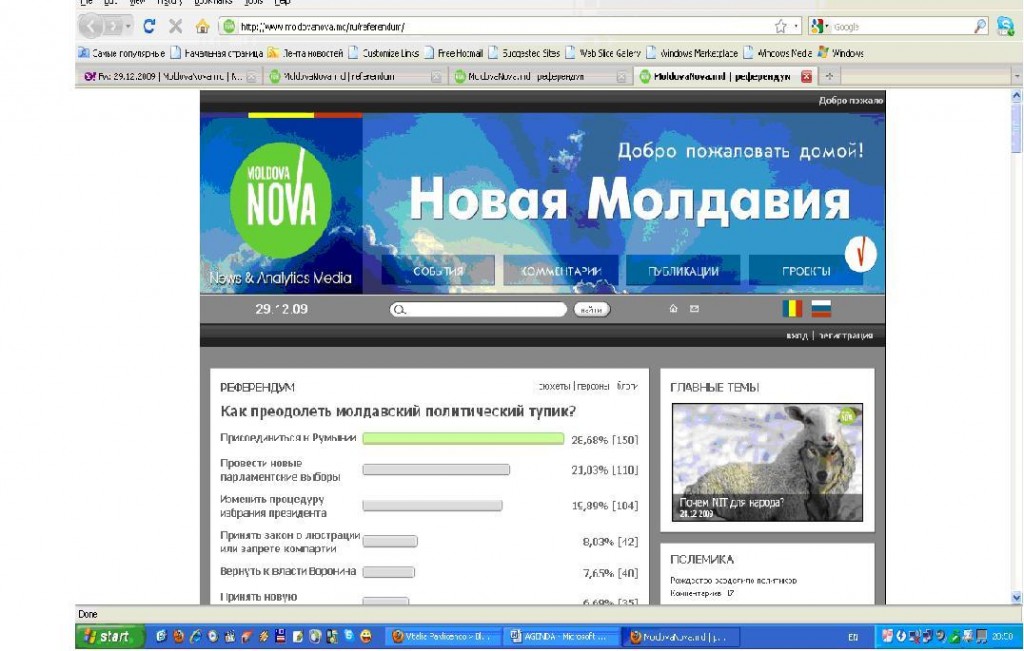1024x651 pixels.
Task: Expand the tab list dropdown arrow
Action: coord(1016,76)
